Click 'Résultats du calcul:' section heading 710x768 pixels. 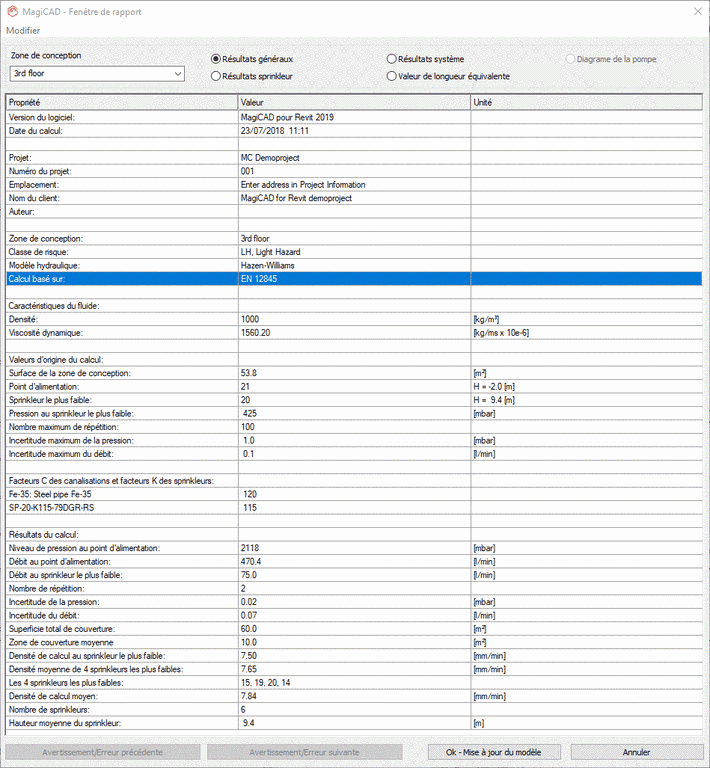[x=44, y=535]
